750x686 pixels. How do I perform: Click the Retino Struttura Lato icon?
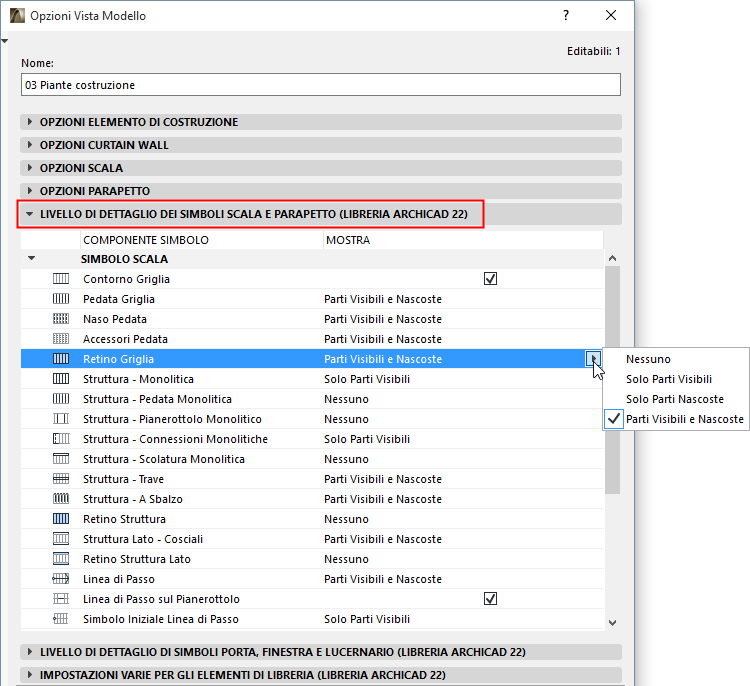coord(61,559)
